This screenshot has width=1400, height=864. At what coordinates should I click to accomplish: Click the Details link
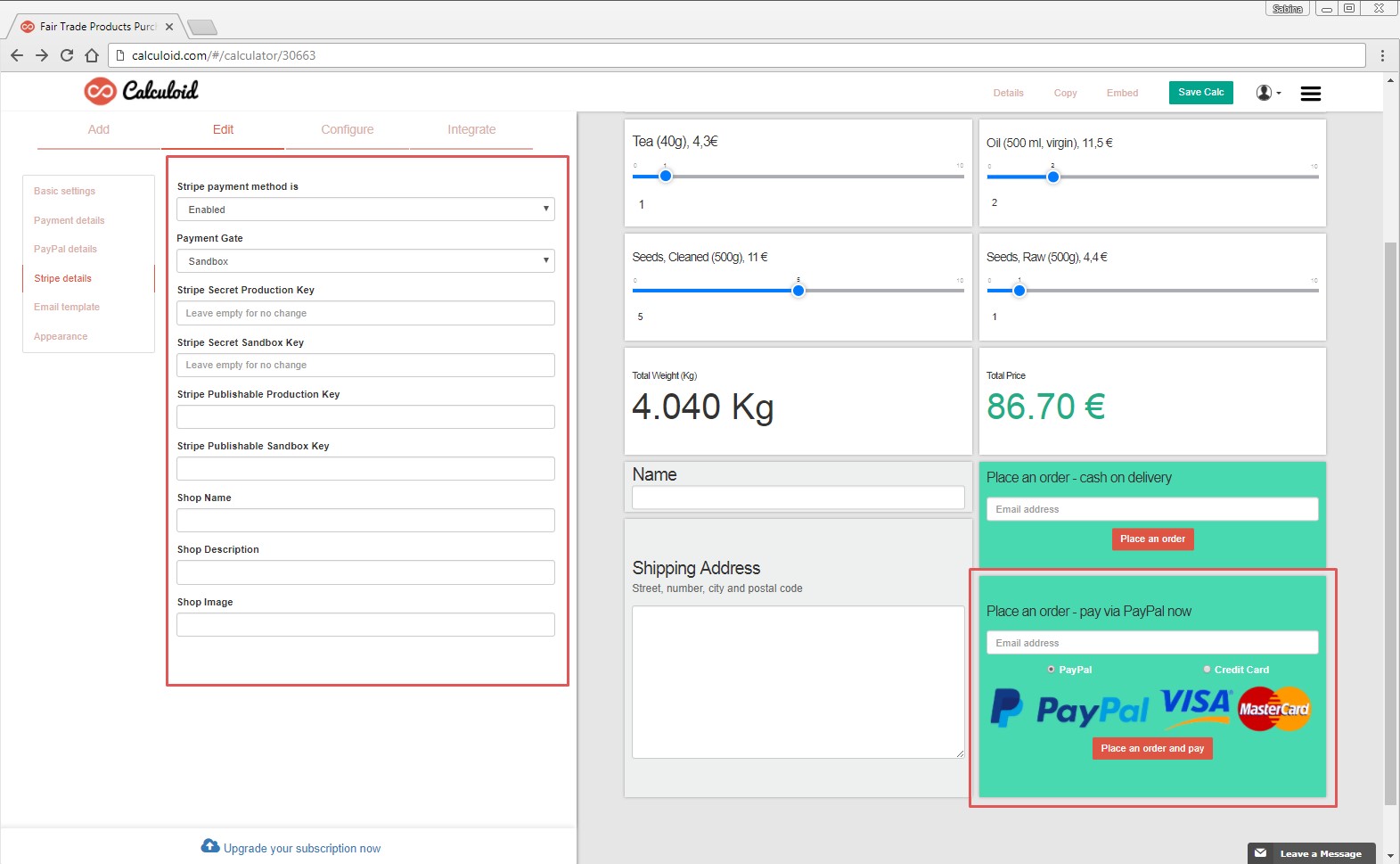(1008, 93)
